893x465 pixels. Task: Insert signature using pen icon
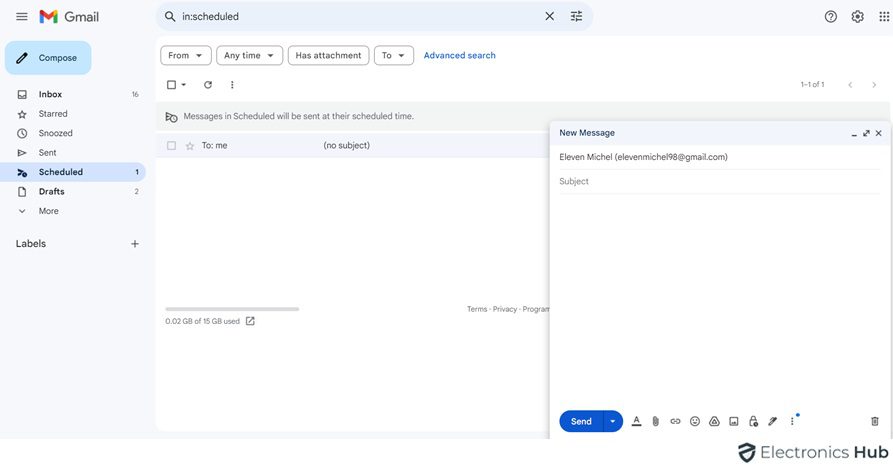(x=772, y=421)
